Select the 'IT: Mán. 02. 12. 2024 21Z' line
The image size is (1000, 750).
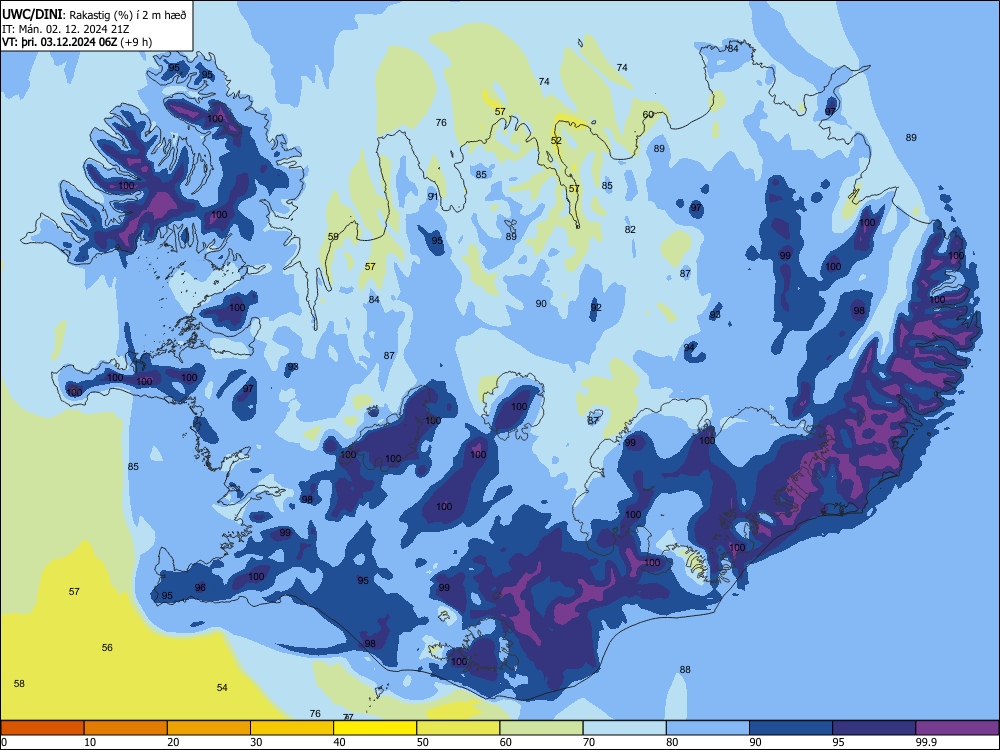[66, 29]
